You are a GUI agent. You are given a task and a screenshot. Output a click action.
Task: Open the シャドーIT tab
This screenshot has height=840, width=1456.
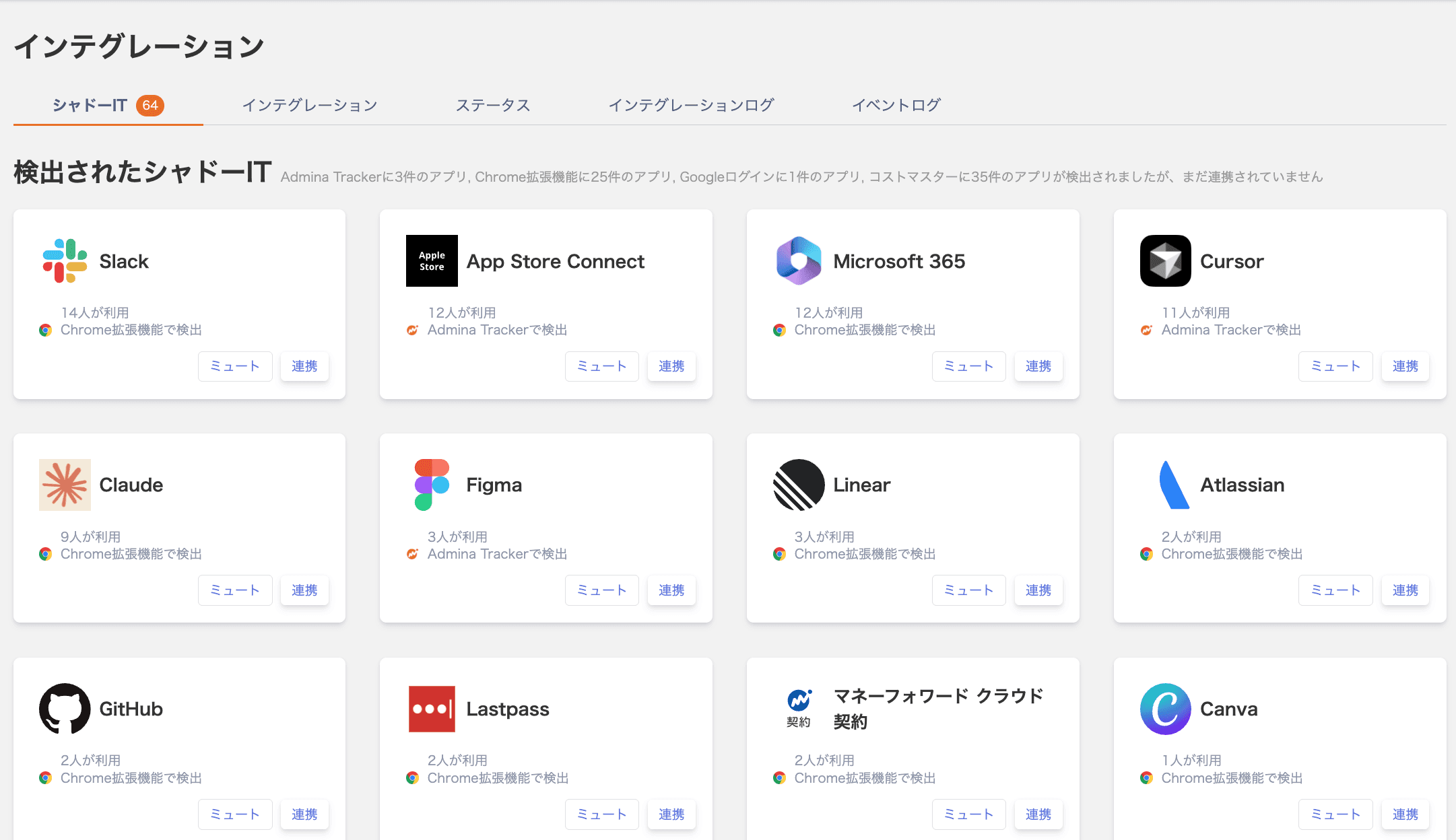[108, 105]
